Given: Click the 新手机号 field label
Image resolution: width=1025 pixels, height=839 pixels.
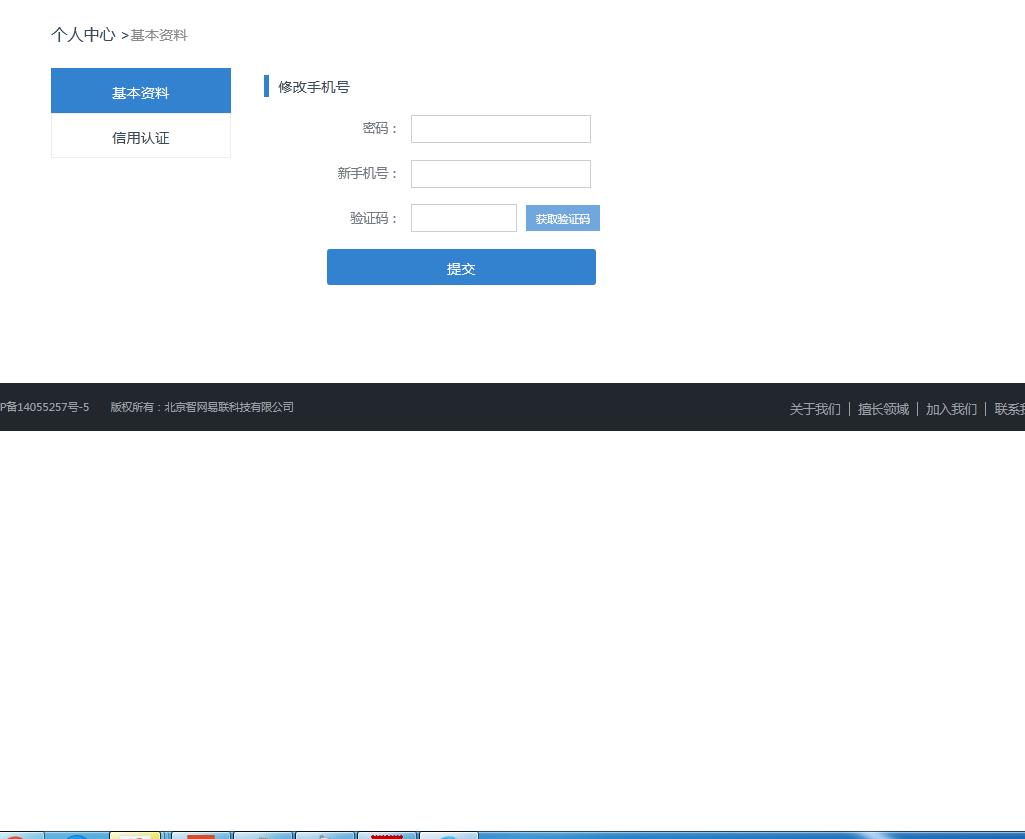Looking at the screenshot, I should pyautogui.click(x=367, y=174).
